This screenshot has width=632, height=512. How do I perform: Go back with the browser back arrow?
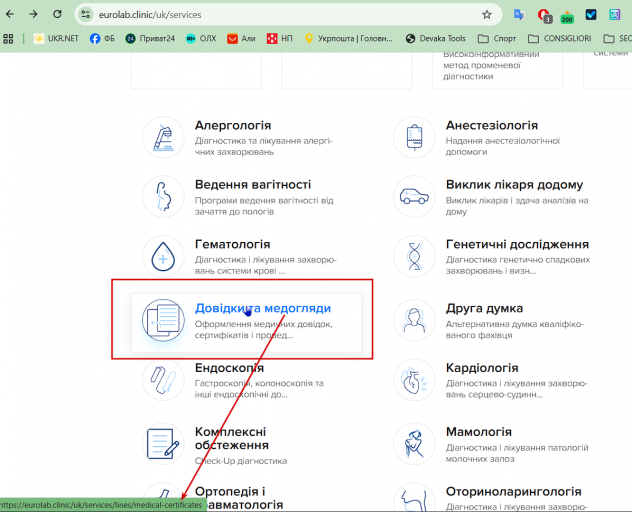10,15
